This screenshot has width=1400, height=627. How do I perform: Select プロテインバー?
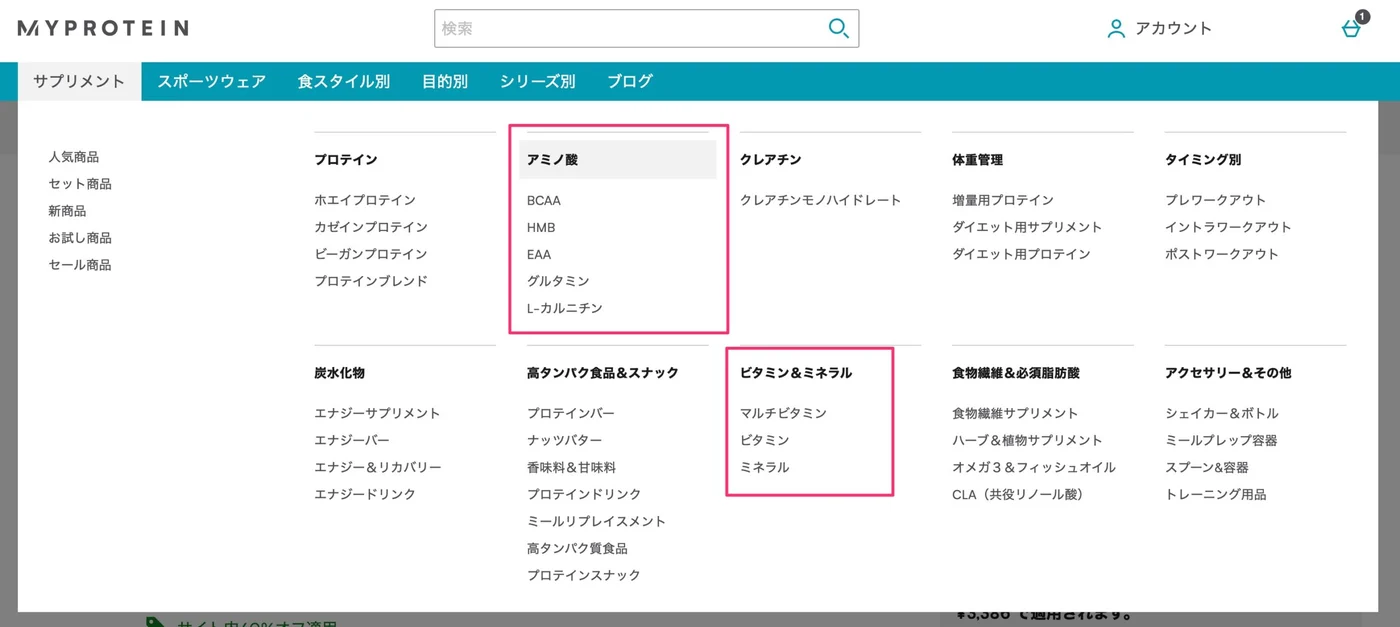click(571, 413)
